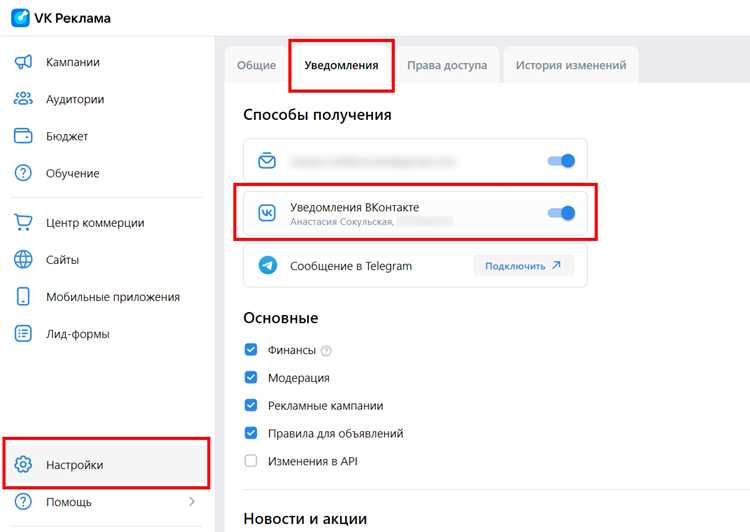Click the Настройки gear icon

[x=23, y=464]
